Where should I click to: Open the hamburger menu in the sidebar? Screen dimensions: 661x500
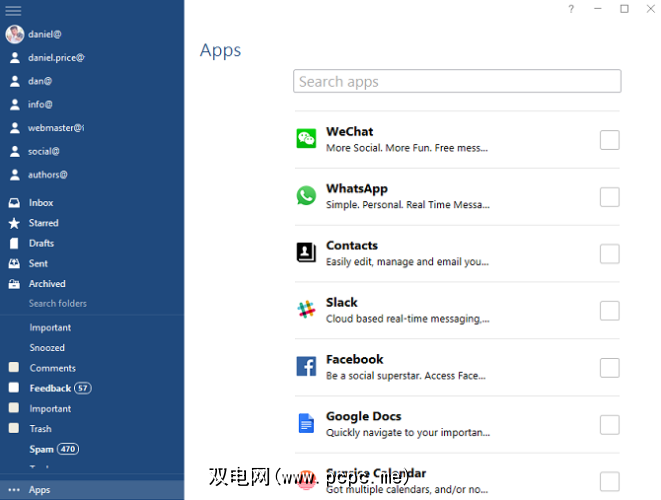pyautogui.click(x=13, y=11)
